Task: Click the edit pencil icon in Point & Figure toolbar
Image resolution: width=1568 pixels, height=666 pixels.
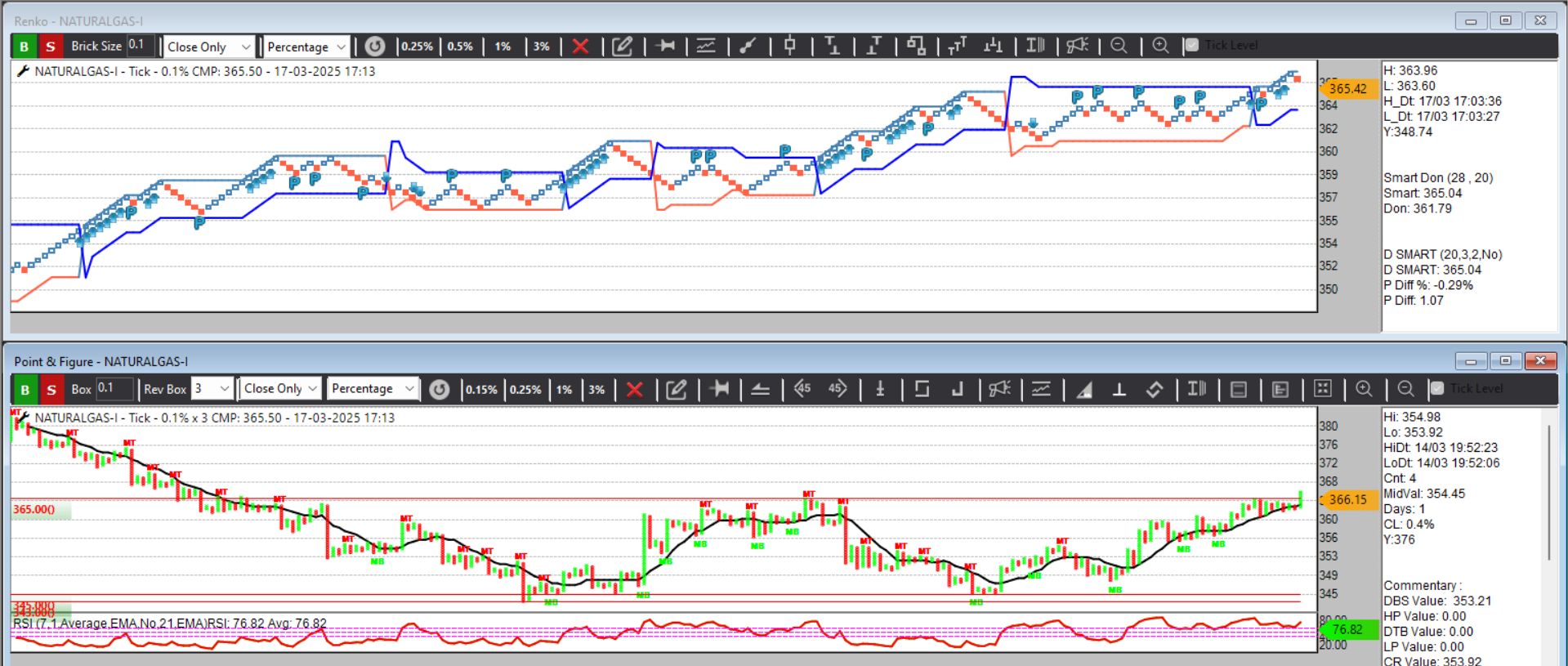Action: click(677, 389)
